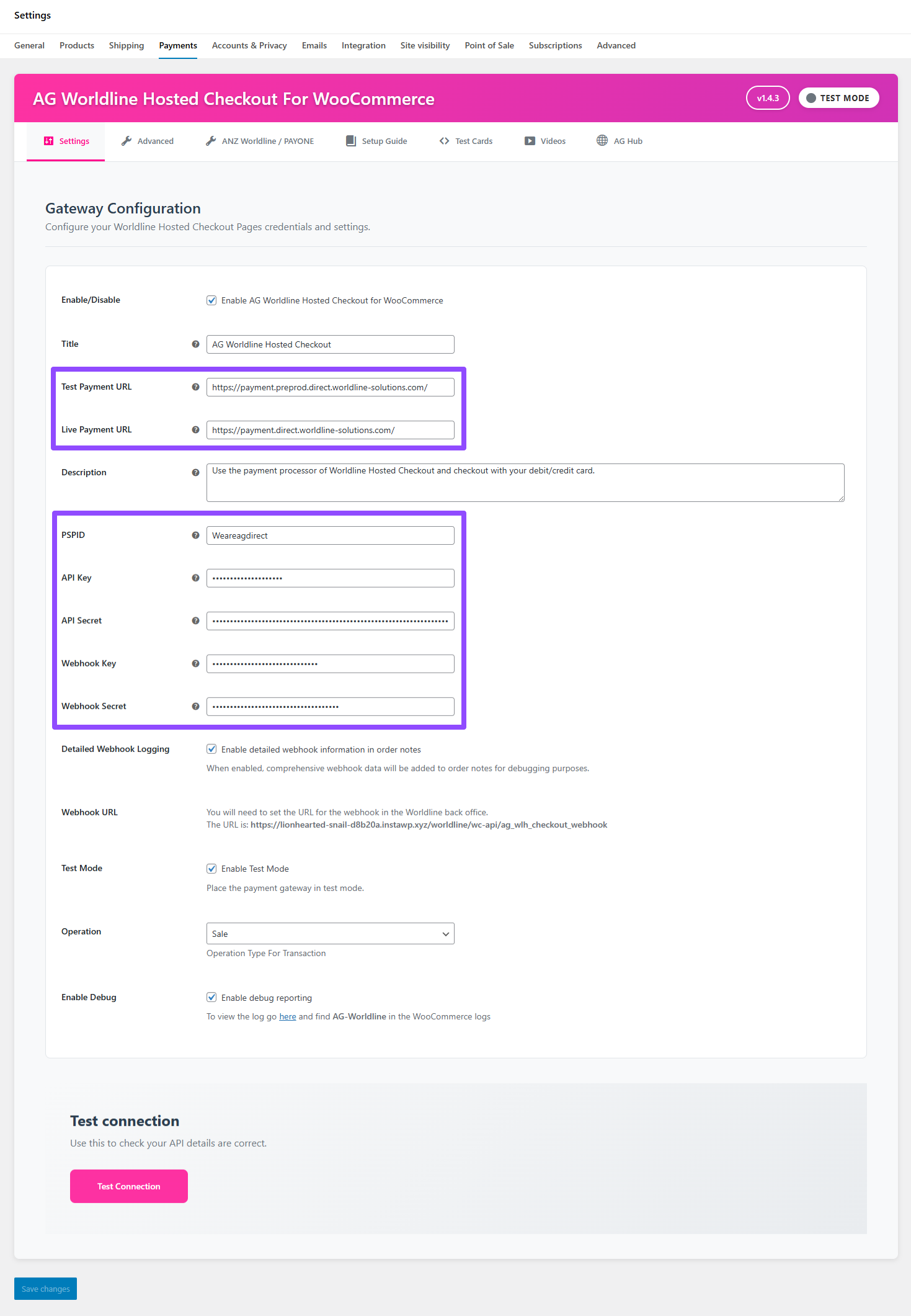Click the Save changes button
The image size is (911, 1316).
(45, 1289)
